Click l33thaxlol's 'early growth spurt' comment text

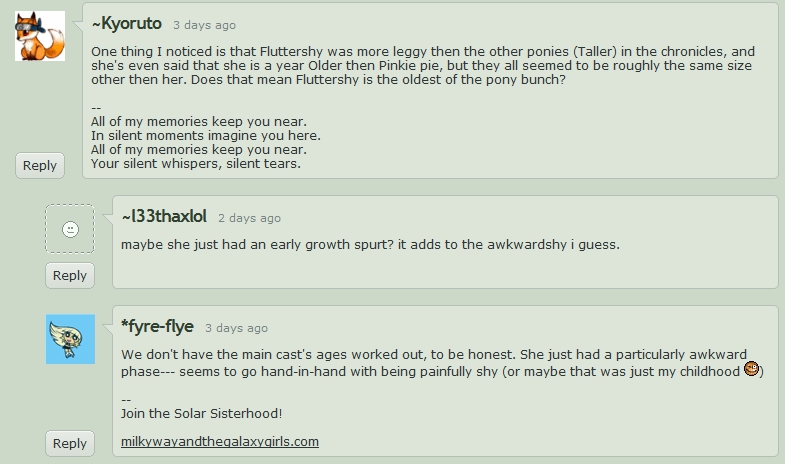(370, 244)
